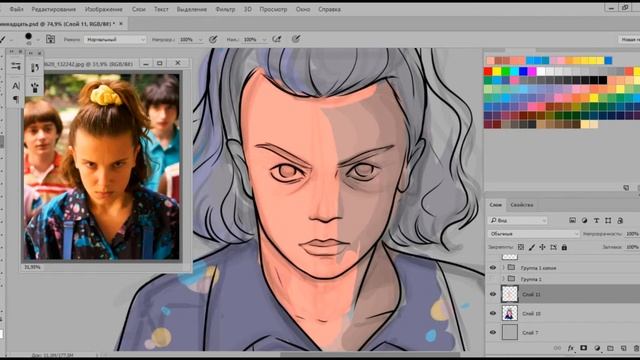
Task: Toggle the brush settings panel icon in the options bar
Action: point(51,39)
